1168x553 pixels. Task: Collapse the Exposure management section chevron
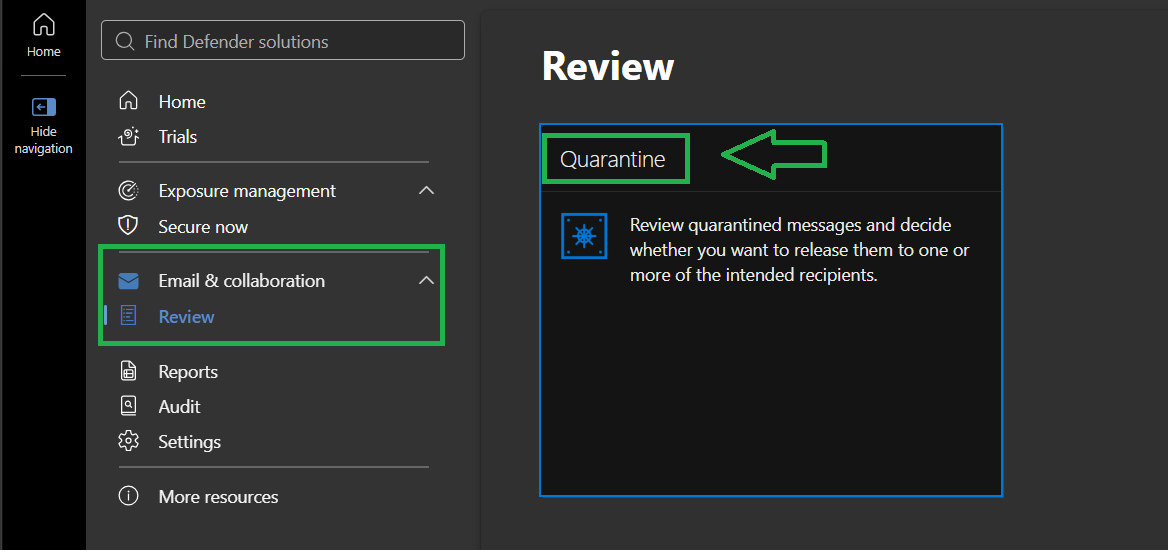pos(426,191)
